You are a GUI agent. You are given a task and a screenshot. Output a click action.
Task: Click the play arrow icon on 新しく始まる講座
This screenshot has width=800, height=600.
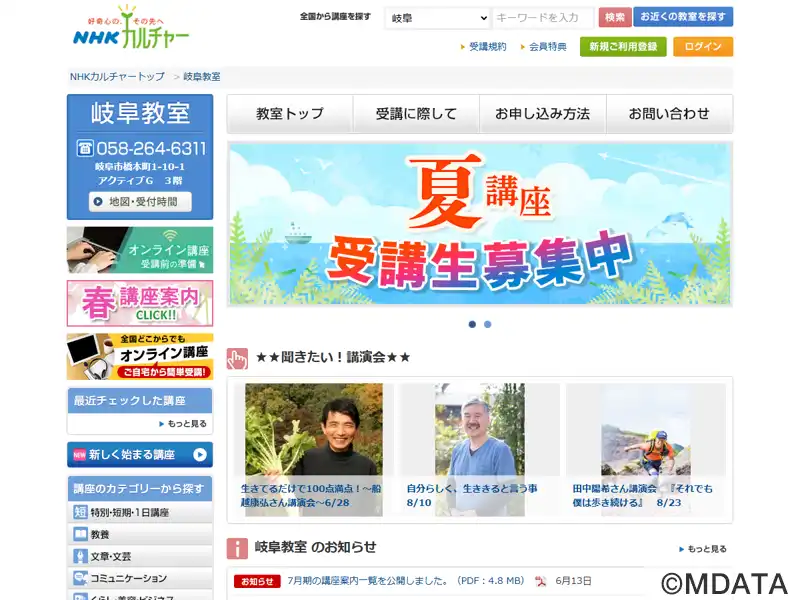coord(200,454)
